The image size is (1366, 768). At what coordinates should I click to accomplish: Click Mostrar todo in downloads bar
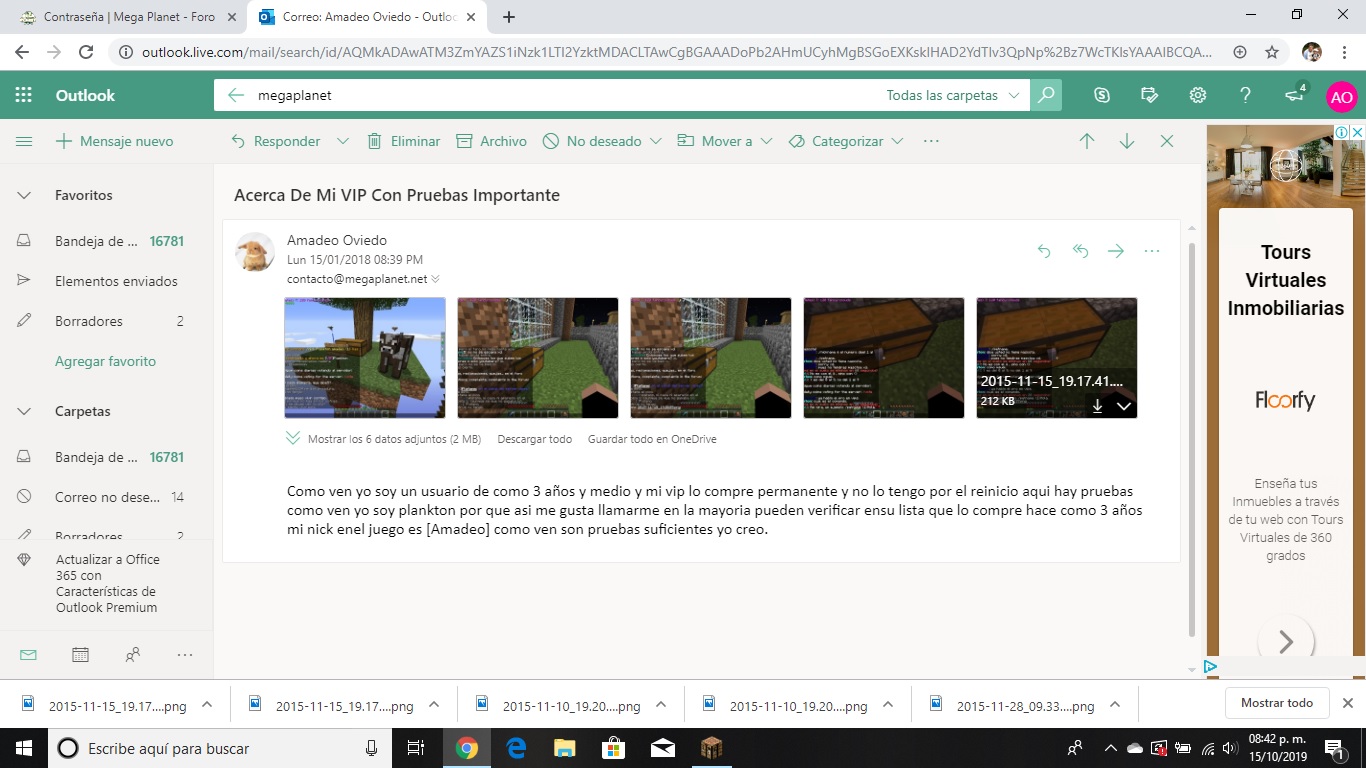click(x=1277, y=703)
